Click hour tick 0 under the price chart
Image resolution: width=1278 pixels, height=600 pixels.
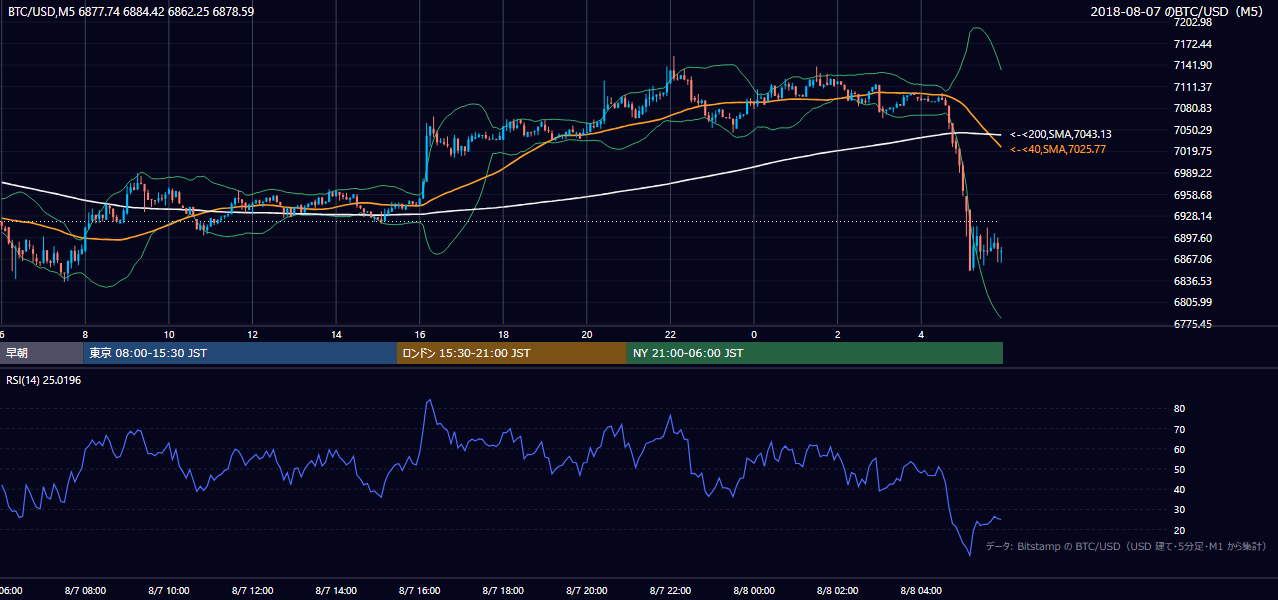(x=754, y=335)
